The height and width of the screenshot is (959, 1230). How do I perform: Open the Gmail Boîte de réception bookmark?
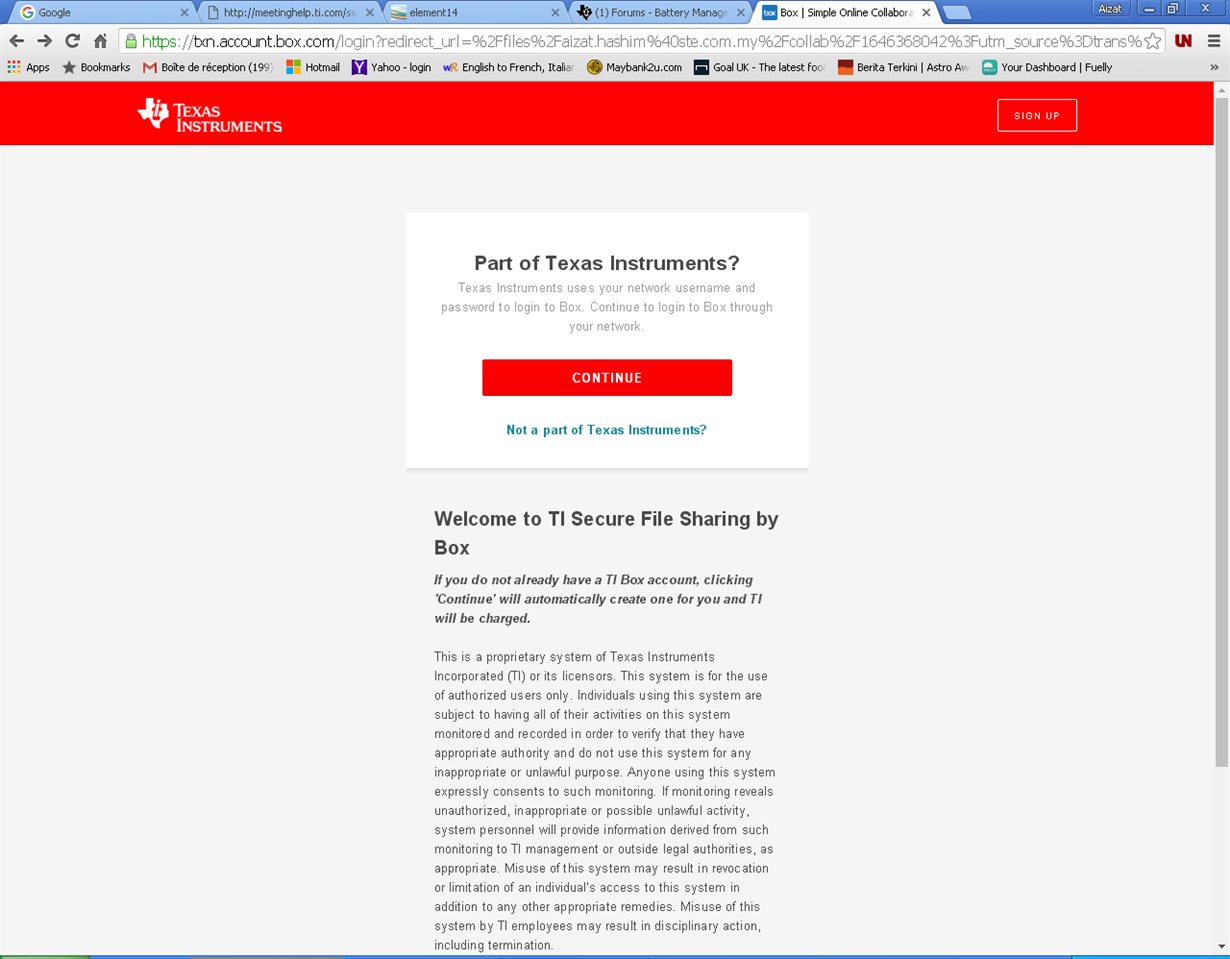click(208, 67)
